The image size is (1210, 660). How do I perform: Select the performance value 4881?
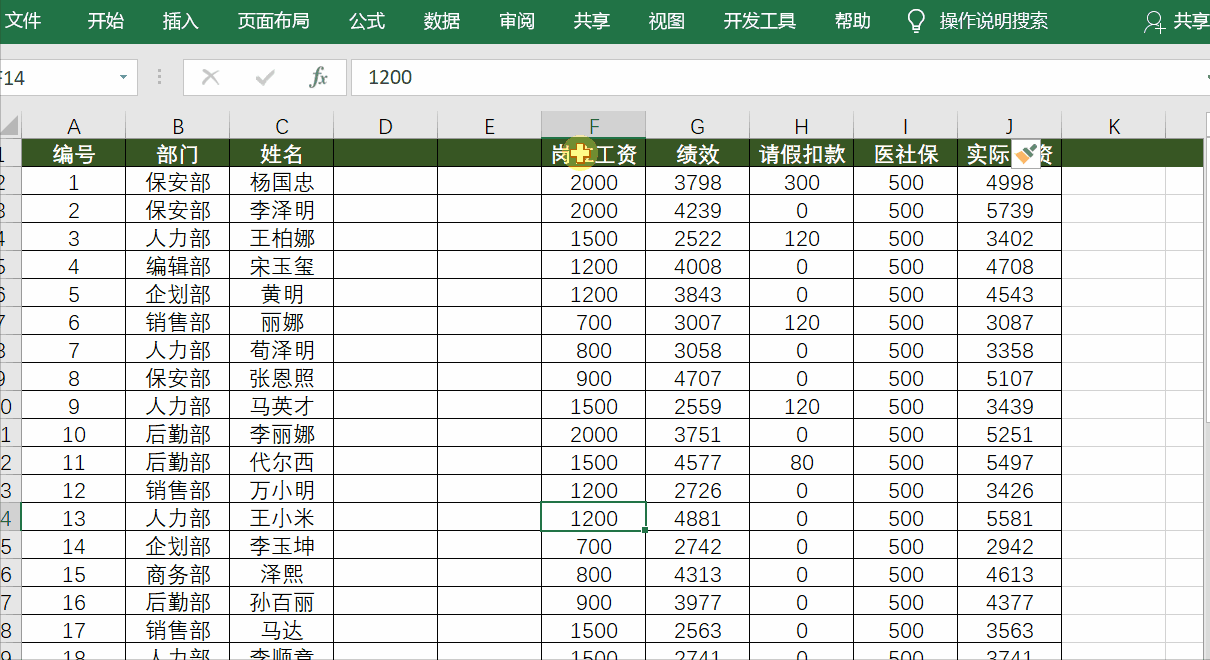tap(698, 518)
